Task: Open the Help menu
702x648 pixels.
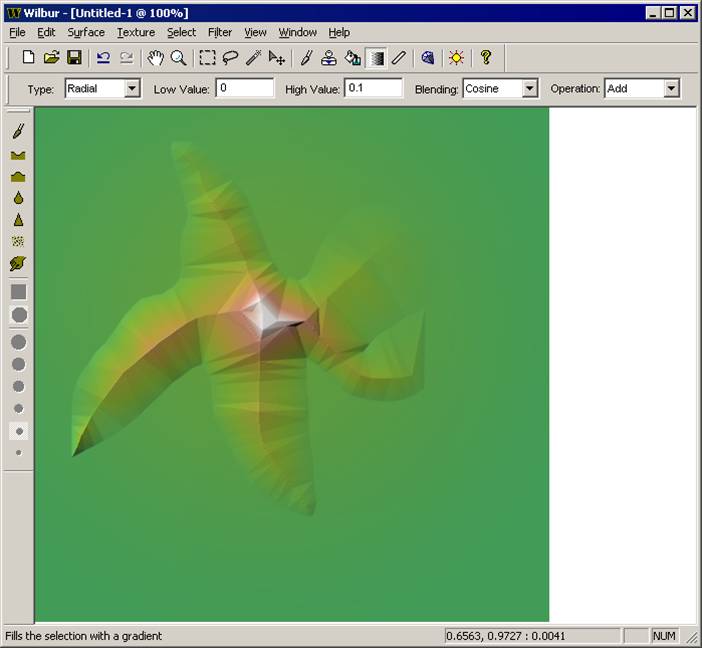Action: tap(339, 32)
